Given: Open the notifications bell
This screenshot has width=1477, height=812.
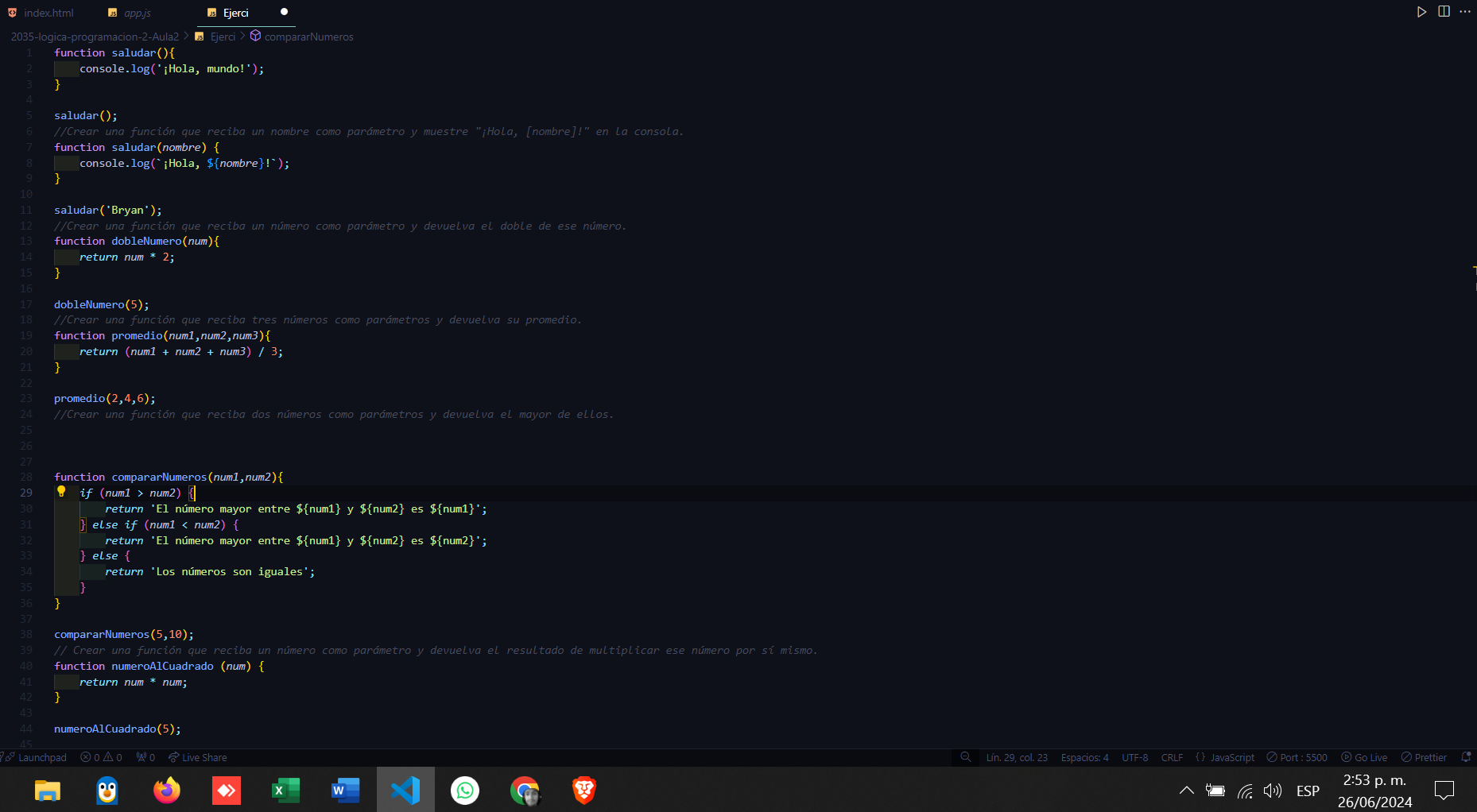Looking at the screenshot, I should [x=1467, y=757].
